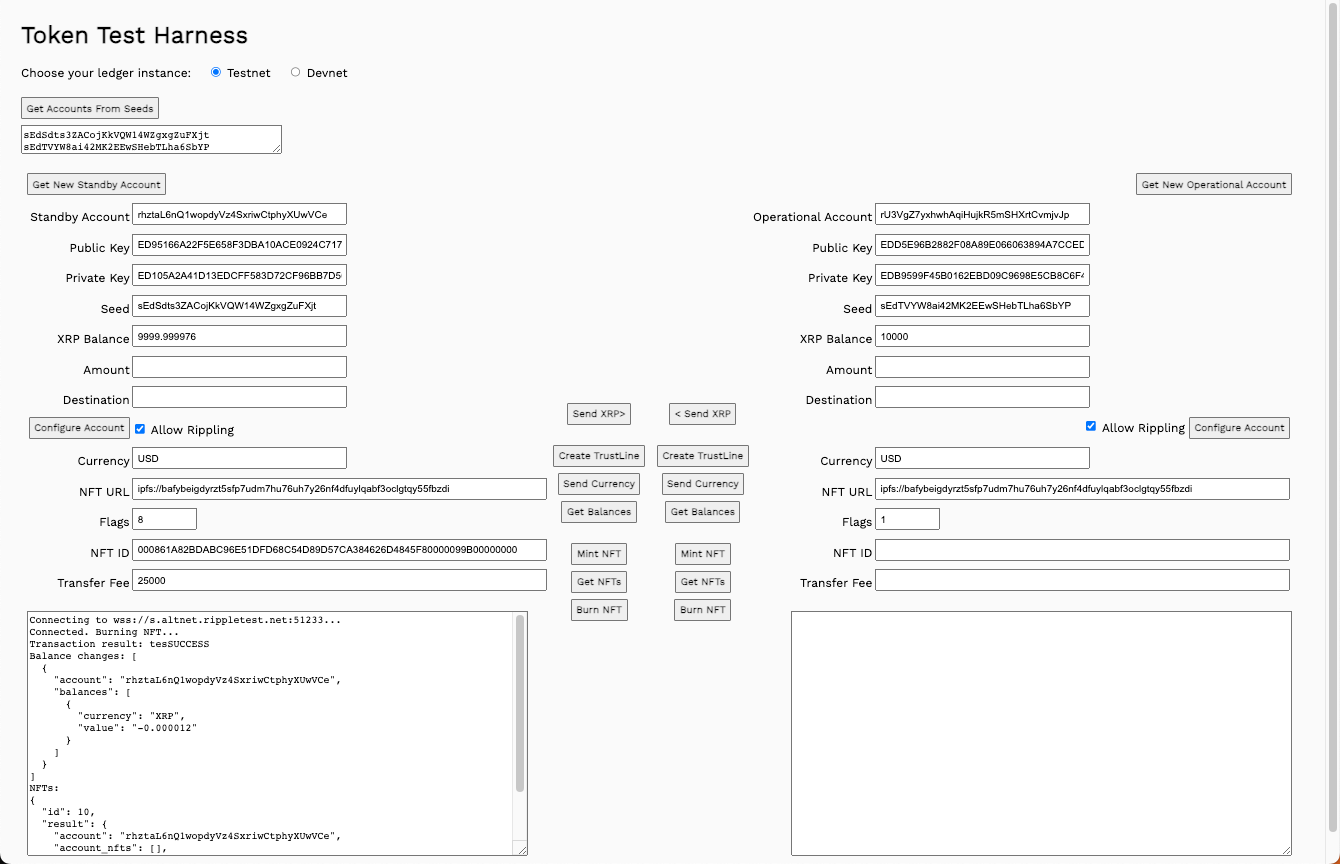1340x864 pixels.
Task: Click the Send XRP> button
Action: 599,414
